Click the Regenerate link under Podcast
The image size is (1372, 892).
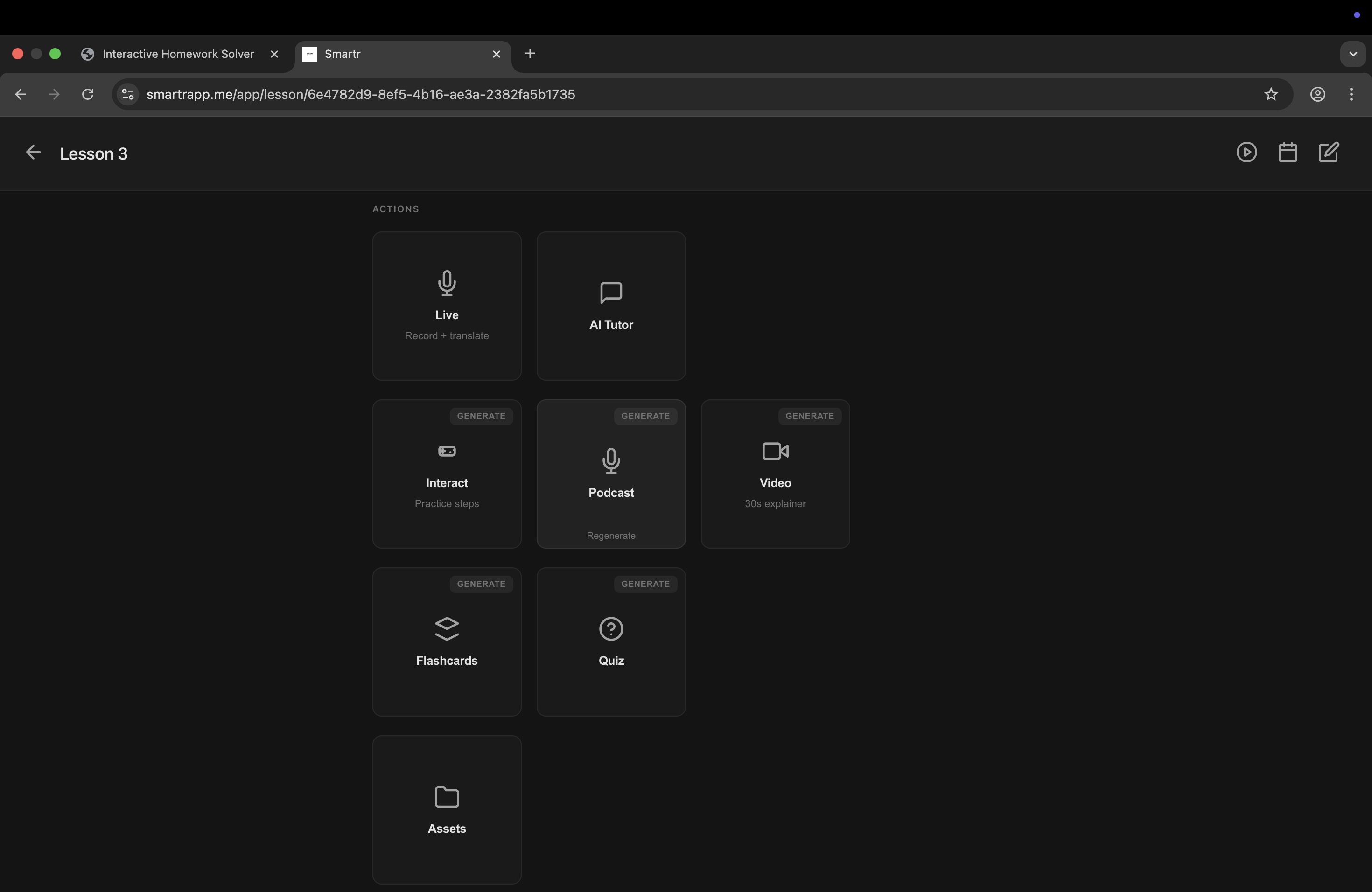pyautogui.click(x=610, y=535)
